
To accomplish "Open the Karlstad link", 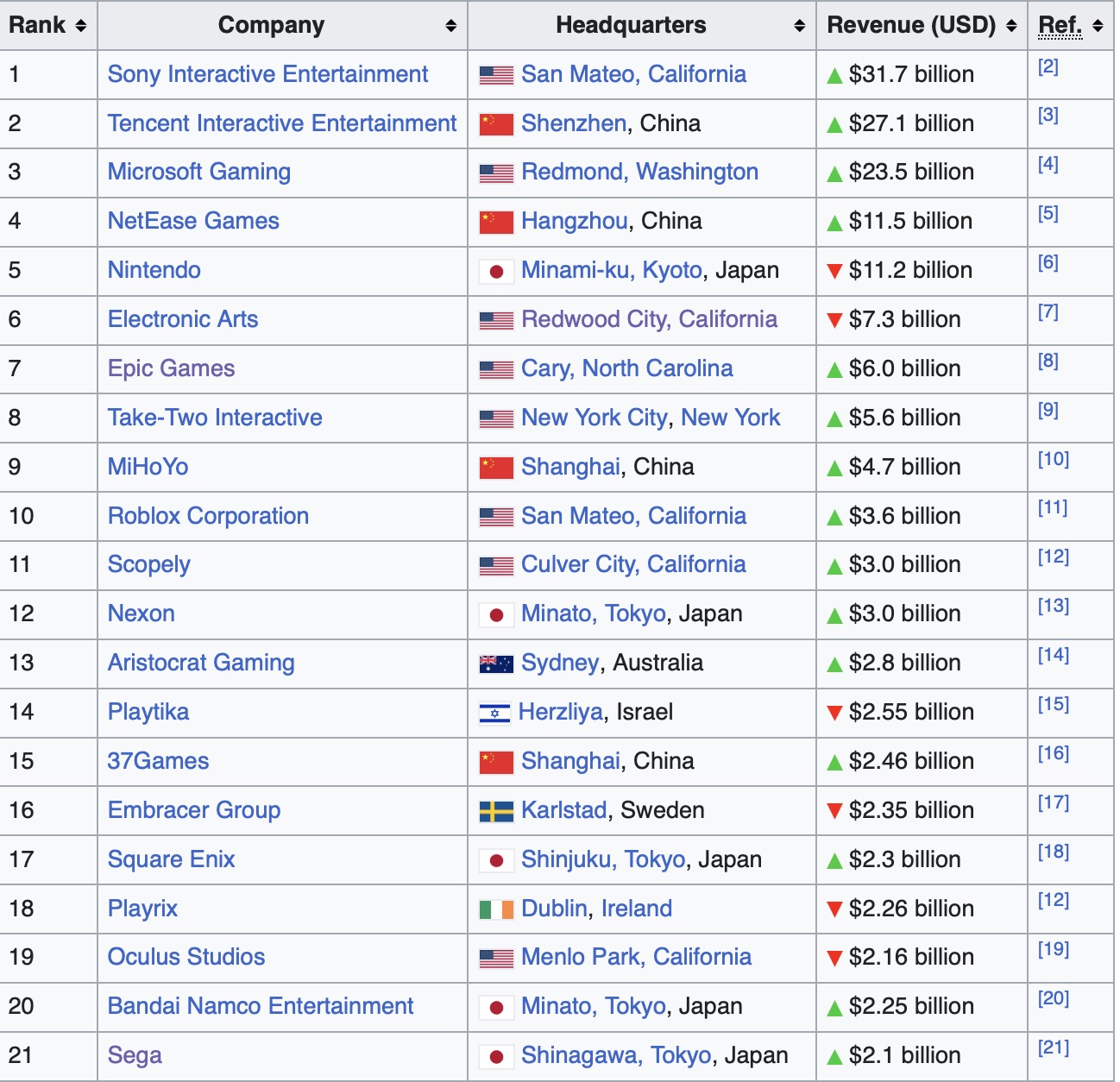I will coord(564,810).
